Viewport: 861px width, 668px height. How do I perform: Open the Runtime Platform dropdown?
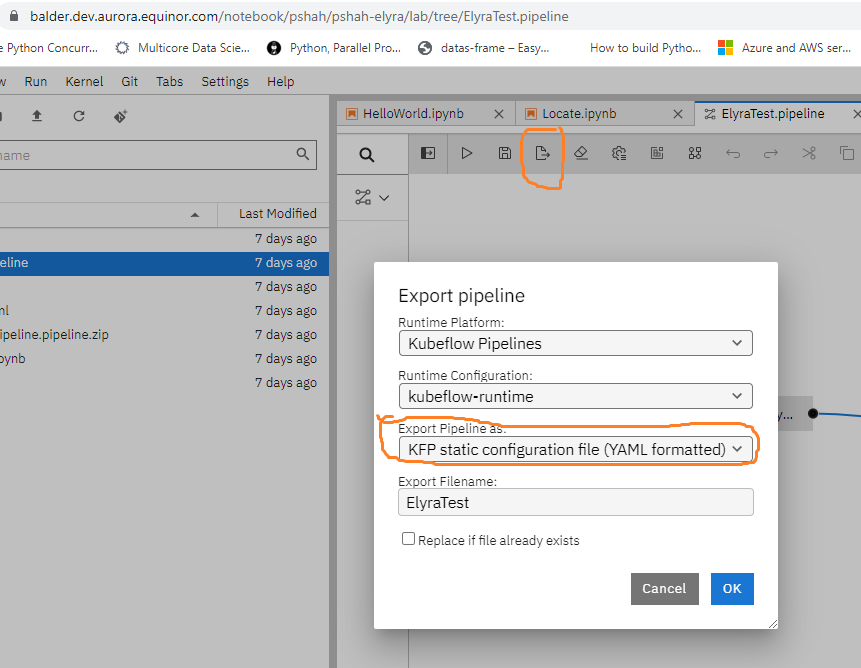coord(575,343)
